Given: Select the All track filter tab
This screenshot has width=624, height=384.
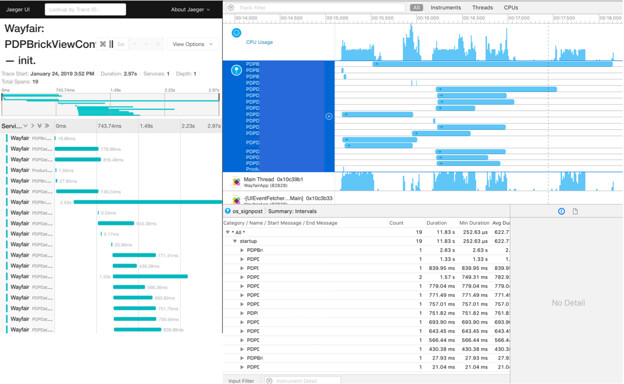Looking at the screenshot, I should pyautogui.click(x=416, y=8).
